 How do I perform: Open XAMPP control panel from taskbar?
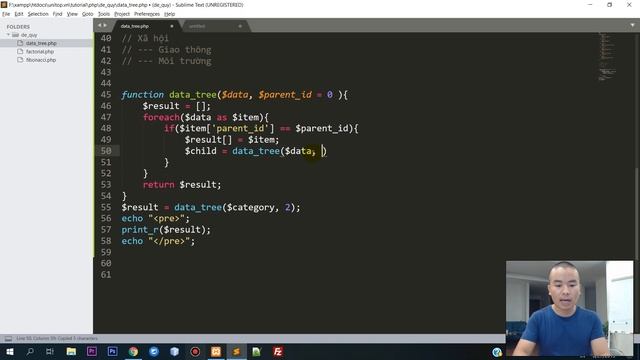[x=216, y=351]
